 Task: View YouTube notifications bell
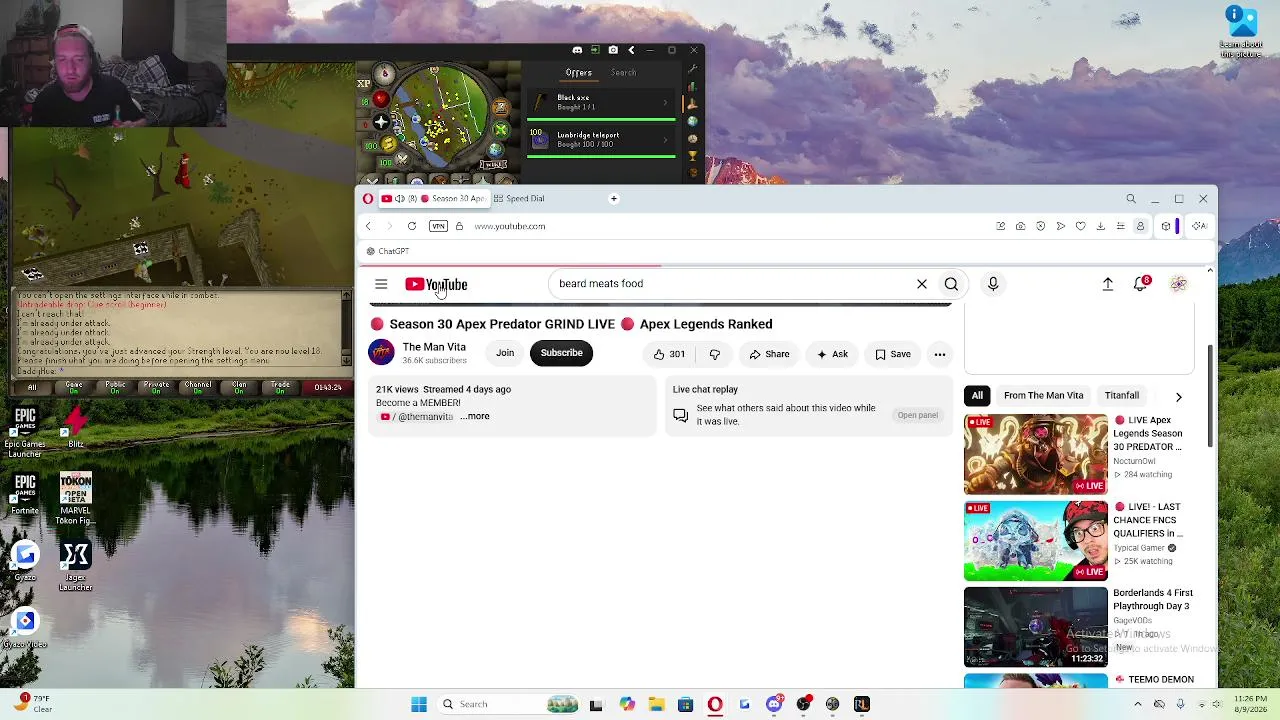point(1141,284)
